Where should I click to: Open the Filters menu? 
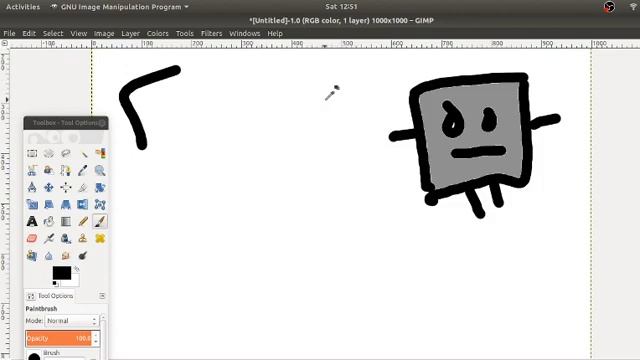211,33
